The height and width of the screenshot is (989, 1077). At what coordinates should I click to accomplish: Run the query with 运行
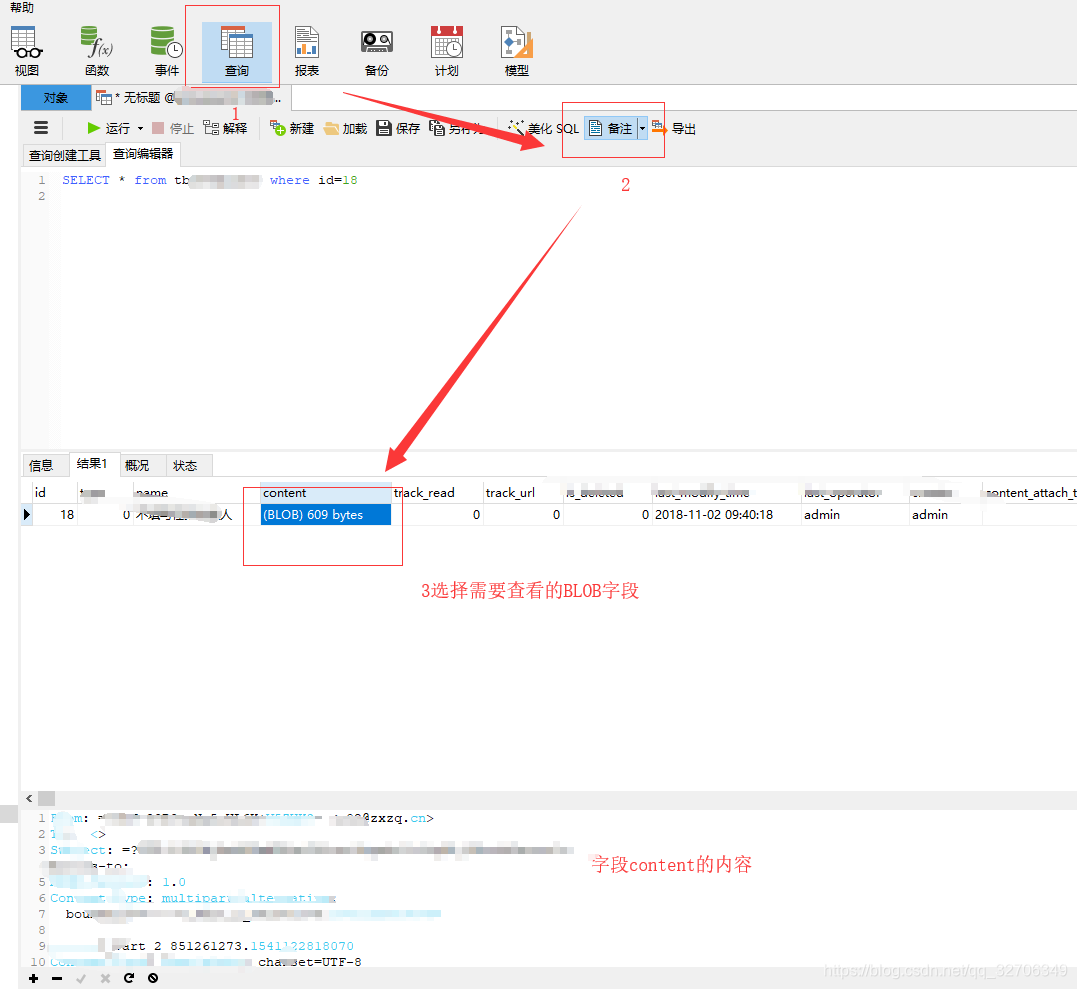pyautogui.click(x=113, y=128)
